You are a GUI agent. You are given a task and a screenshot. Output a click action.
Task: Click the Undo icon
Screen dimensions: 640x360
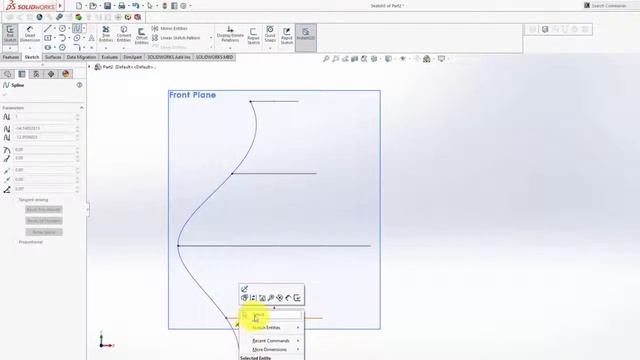click(136, 6)
